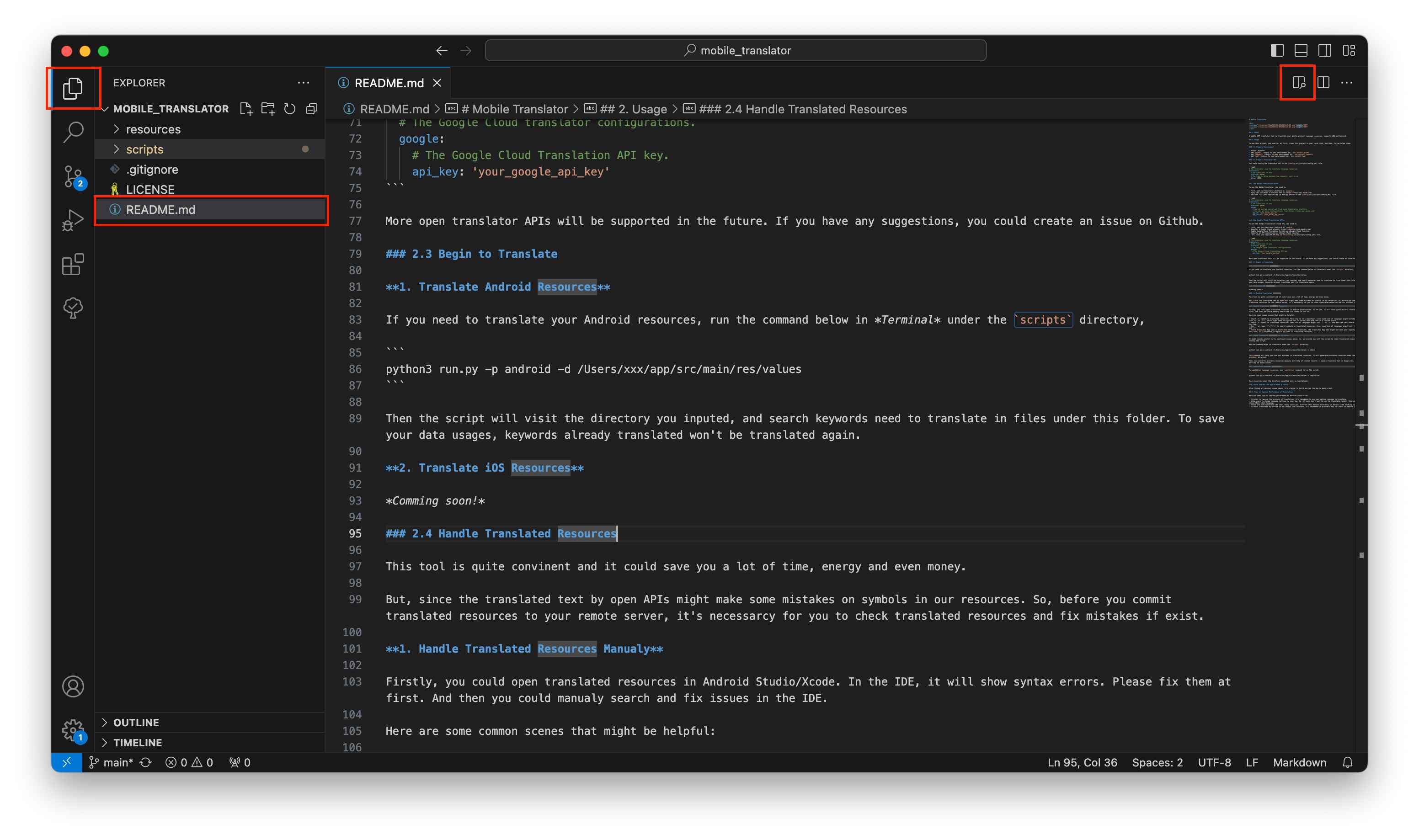This screenshot has width=1419, height=840.
Task: Select the README.md editor tab
Action: point(388,83)
